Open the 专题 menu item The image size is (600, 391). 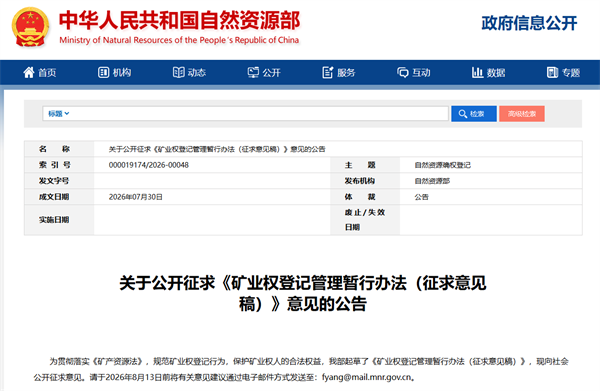pos(563,72)
